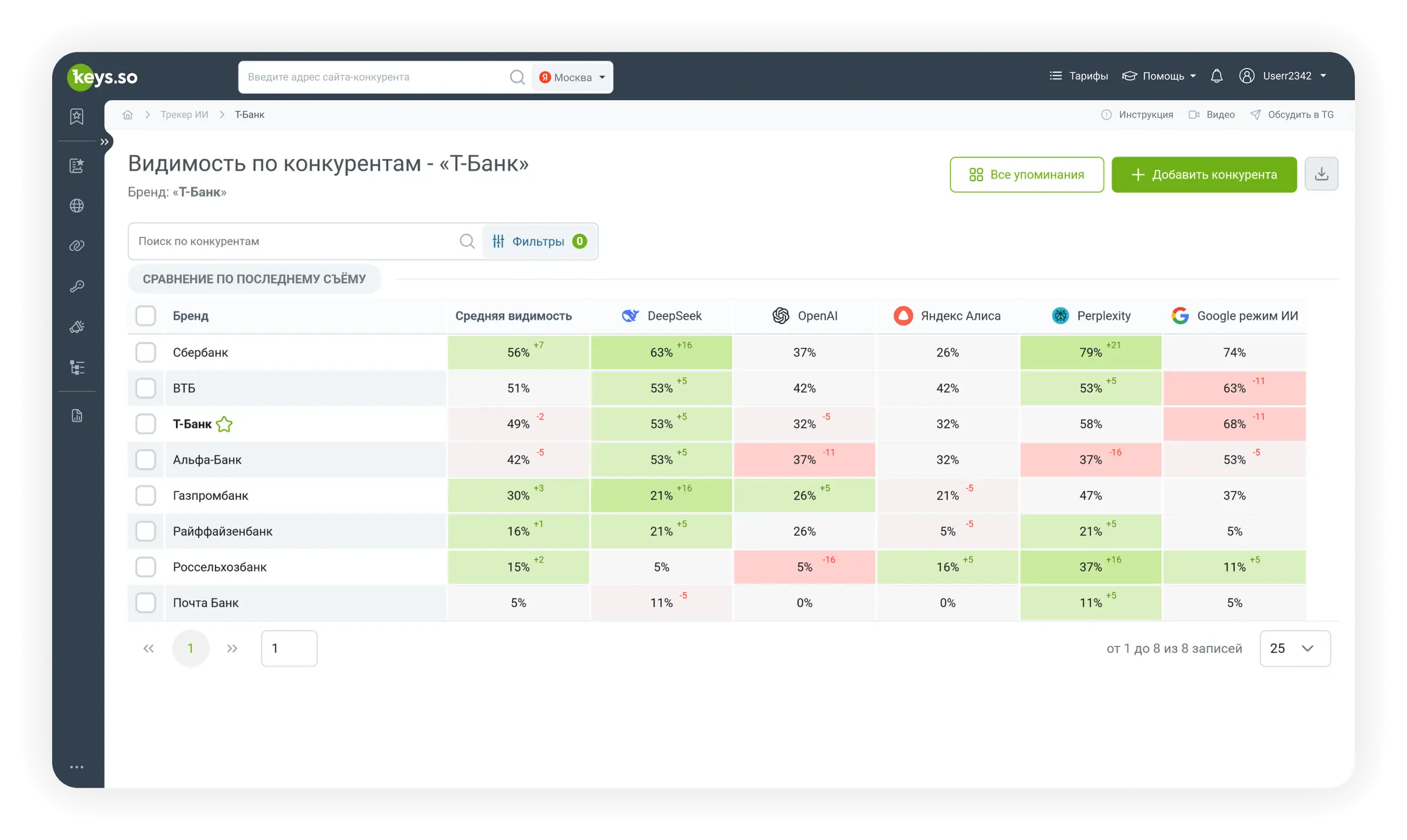
Task: Check the Почта Банк row checkbox
Action: click(x=145, y=603)
